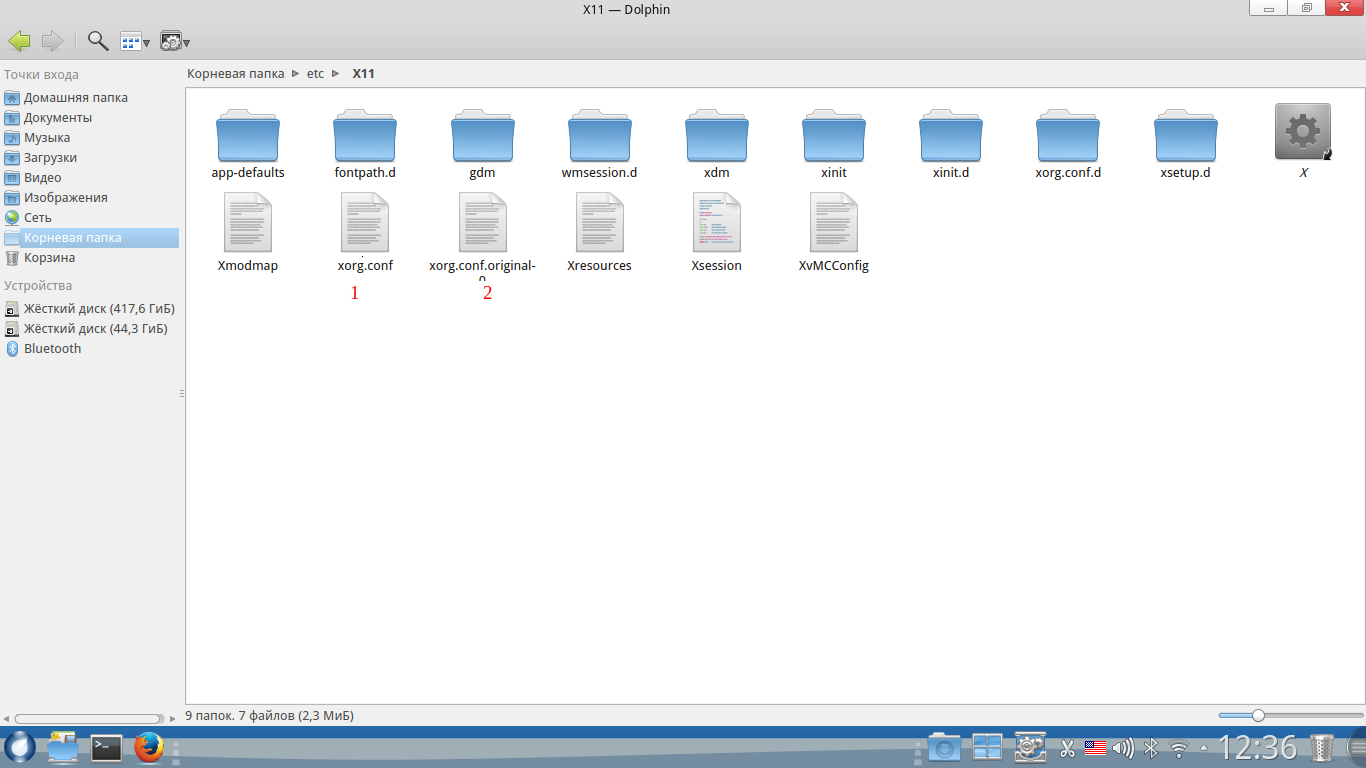The width and height of the screenshot is (1366, 768).
Task: Adjust the icon zoom slider in status bar
Action: point(1258,715)
